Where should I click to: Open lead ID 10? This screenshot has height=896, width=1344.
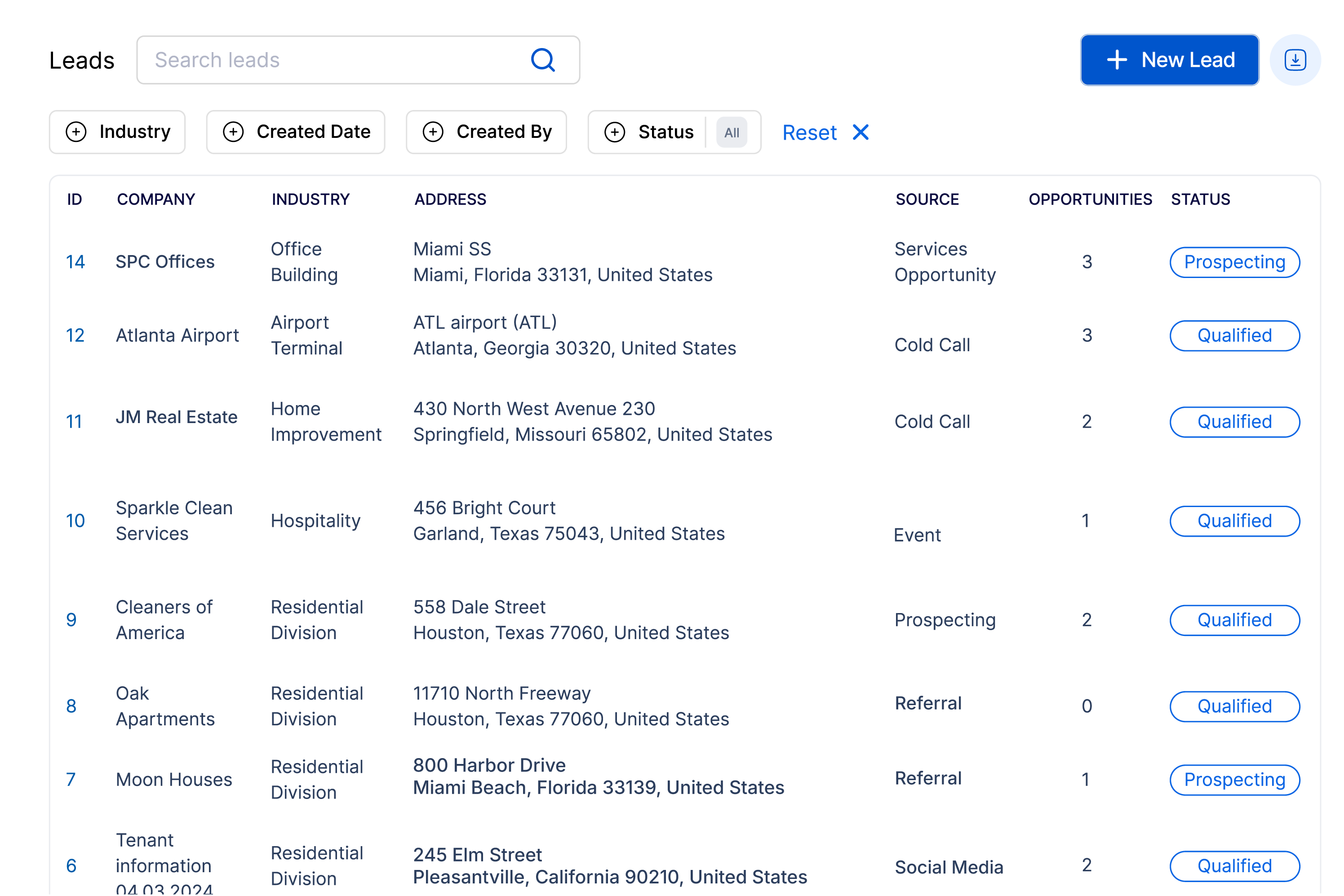tap(75, 521)
